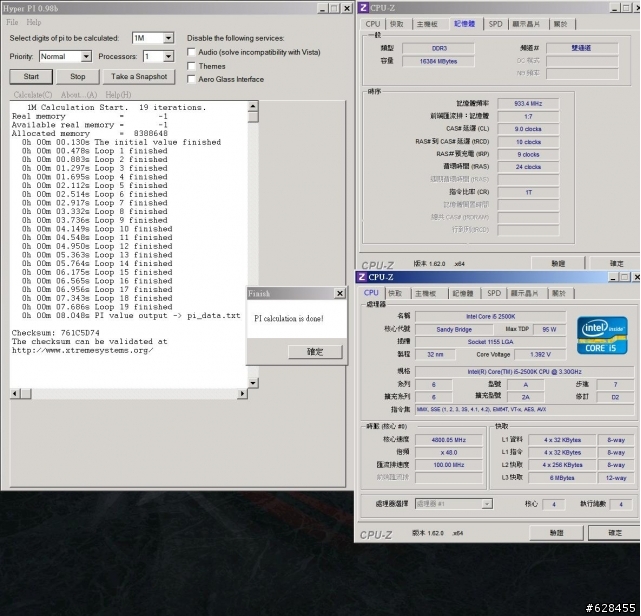Image resolution: width=641 pixels, height=616 pixels.
Task: Click the CPU-Z icon in CPU window title
Action: (361, 277)
